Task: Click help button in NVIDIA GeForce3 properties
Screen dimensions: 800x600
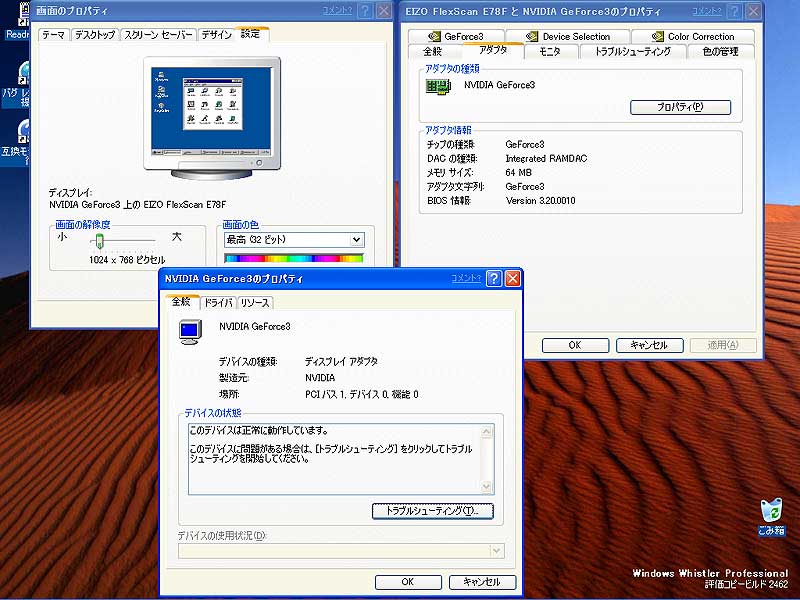Action: click(493, 279)
